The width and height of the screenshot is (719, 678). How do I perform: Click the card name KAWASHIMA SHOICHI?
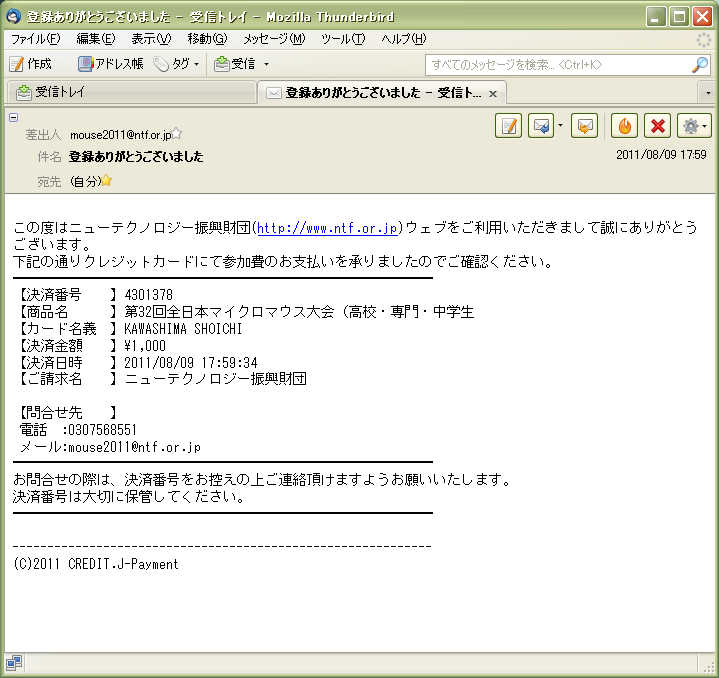183,329
